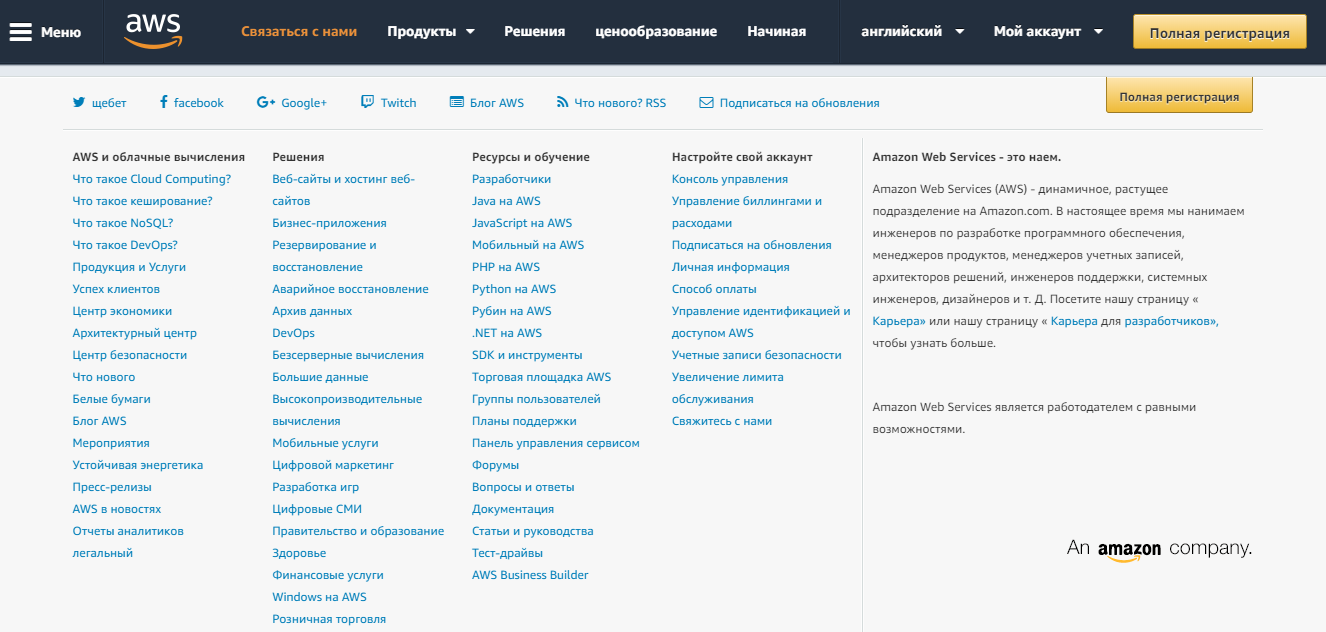
Task: Open the легальный link
Action: point(102,553)
